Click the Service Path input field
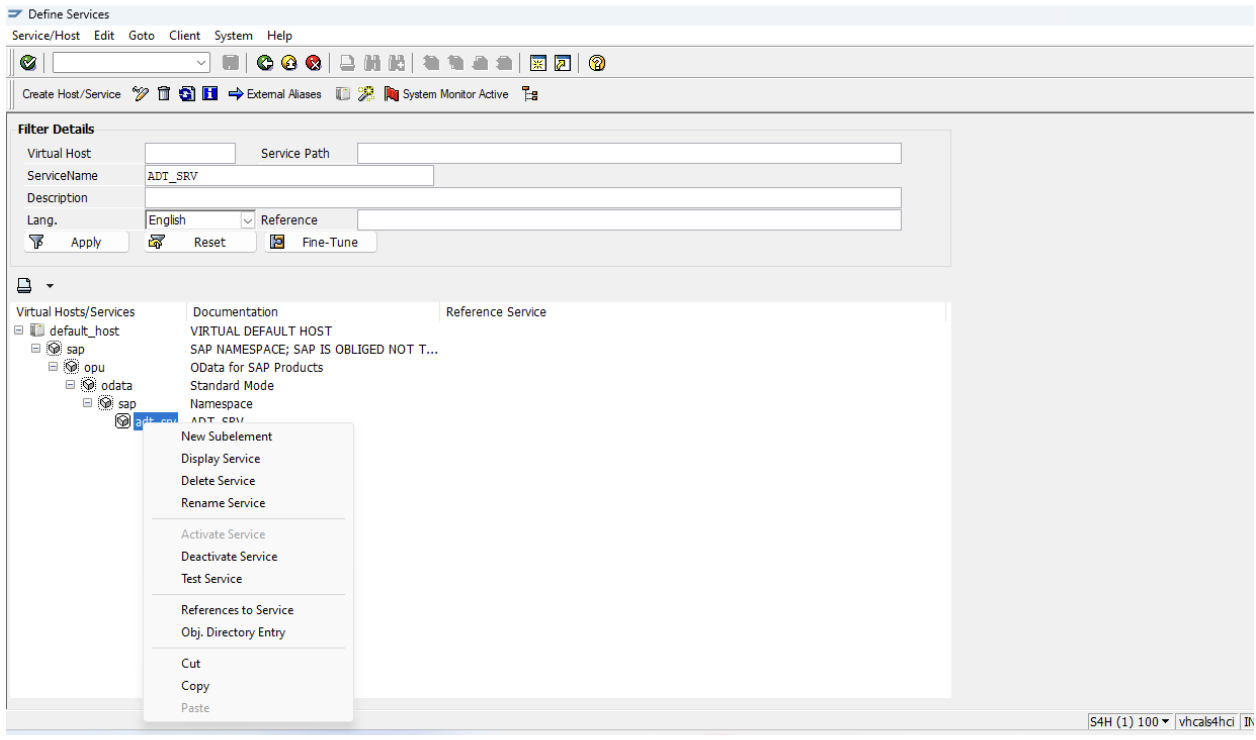Viewport: 1256px width, 740px height. [629, 153]
